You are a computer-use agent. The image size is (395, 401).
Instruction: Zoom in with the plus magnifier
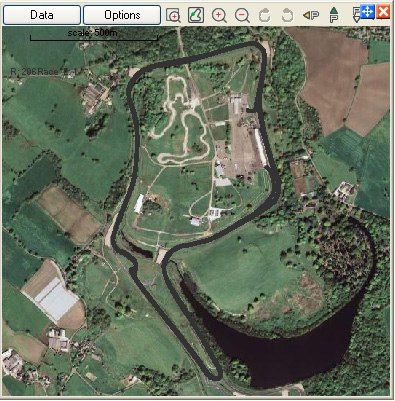click(x=219, y=15)
